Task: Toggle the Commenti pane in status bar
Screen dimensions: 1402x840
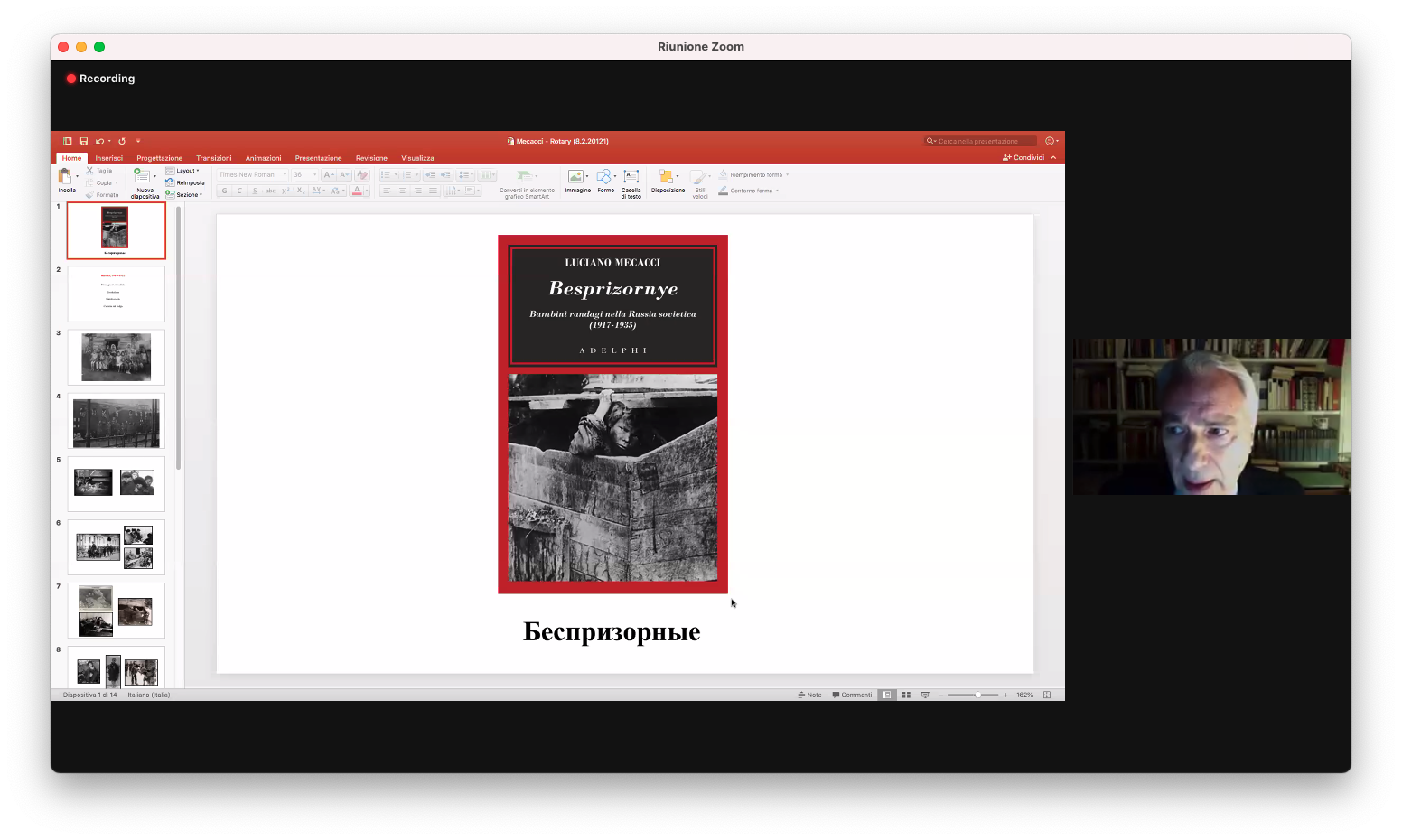Action: click(852, 695)
